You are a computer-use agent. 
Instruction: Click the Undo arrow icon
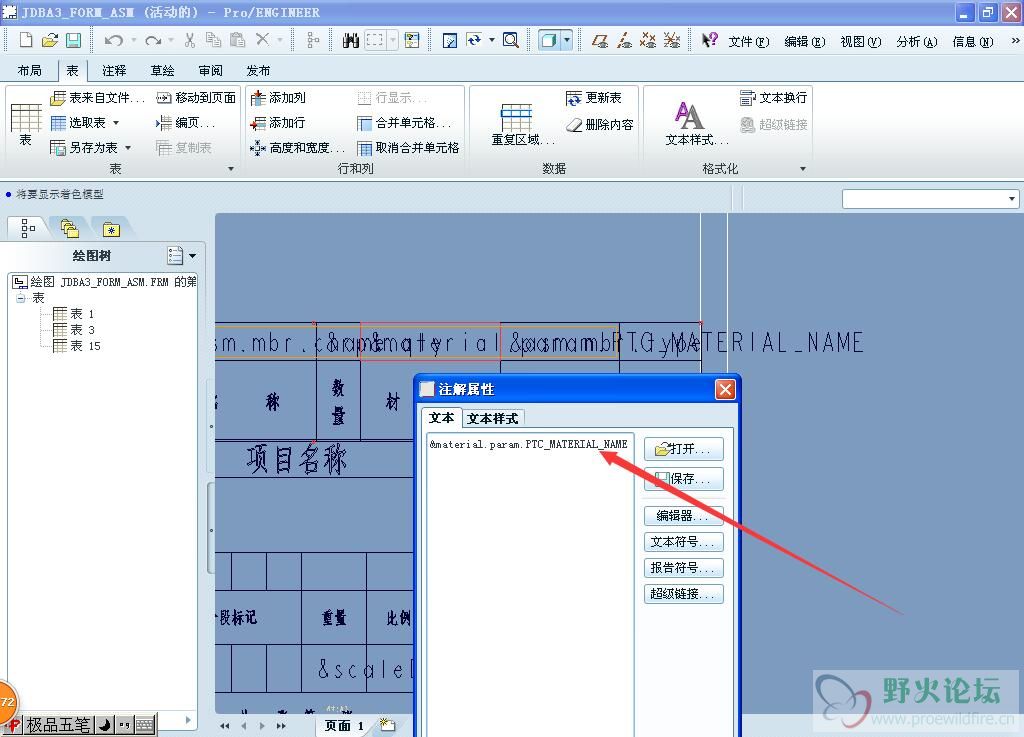[x=113, y=40]
